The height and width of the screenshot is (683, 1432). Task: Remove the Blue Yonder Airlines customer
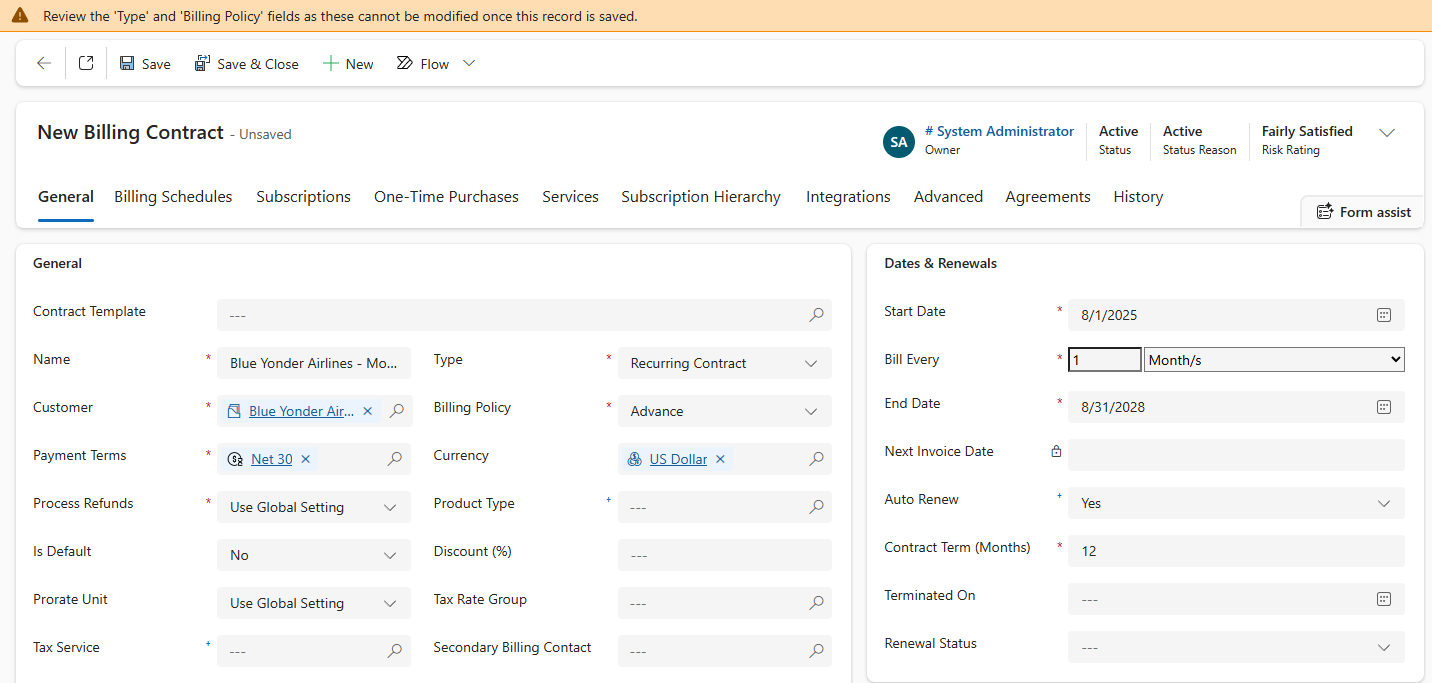click(x=367, y=411)
